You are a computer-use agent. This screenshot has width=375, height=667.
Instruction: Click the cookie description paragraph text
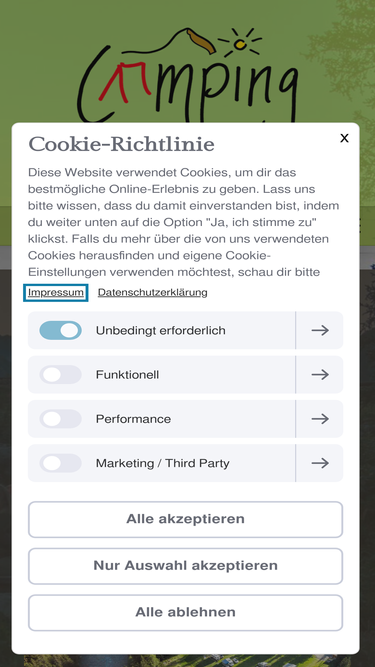tap(184, 222)
